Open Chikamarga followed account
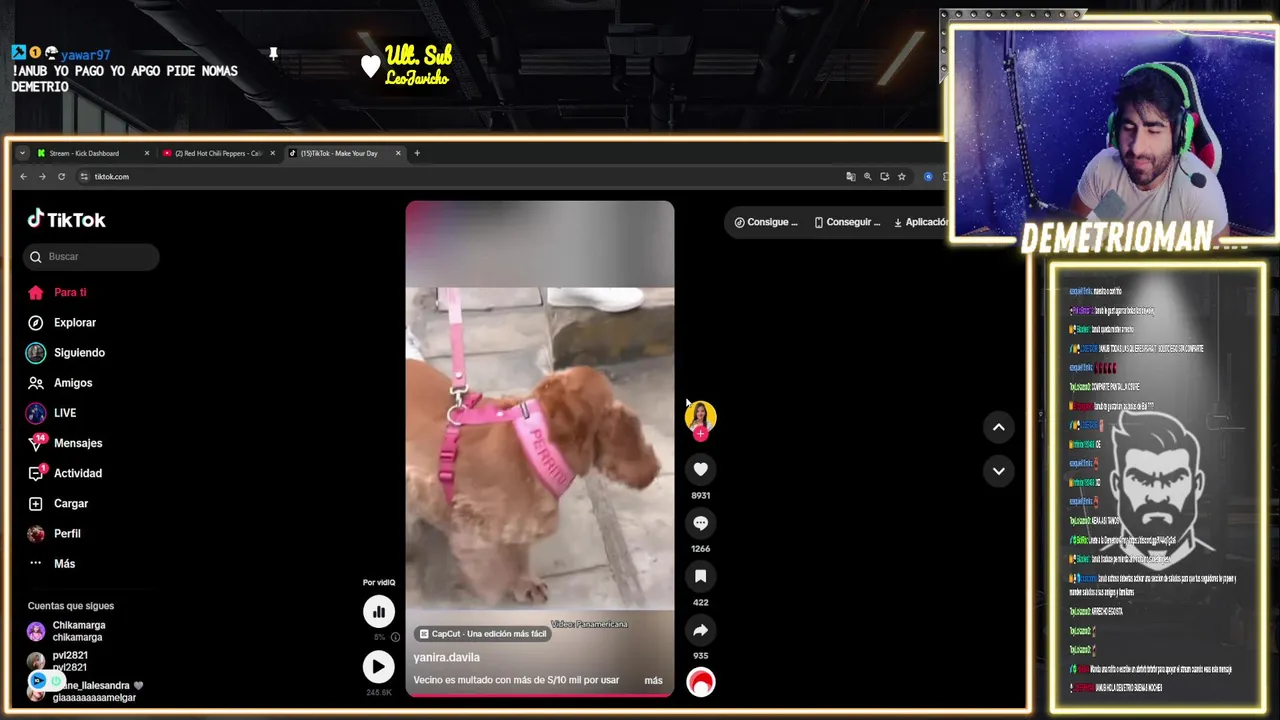 point(78,631)
